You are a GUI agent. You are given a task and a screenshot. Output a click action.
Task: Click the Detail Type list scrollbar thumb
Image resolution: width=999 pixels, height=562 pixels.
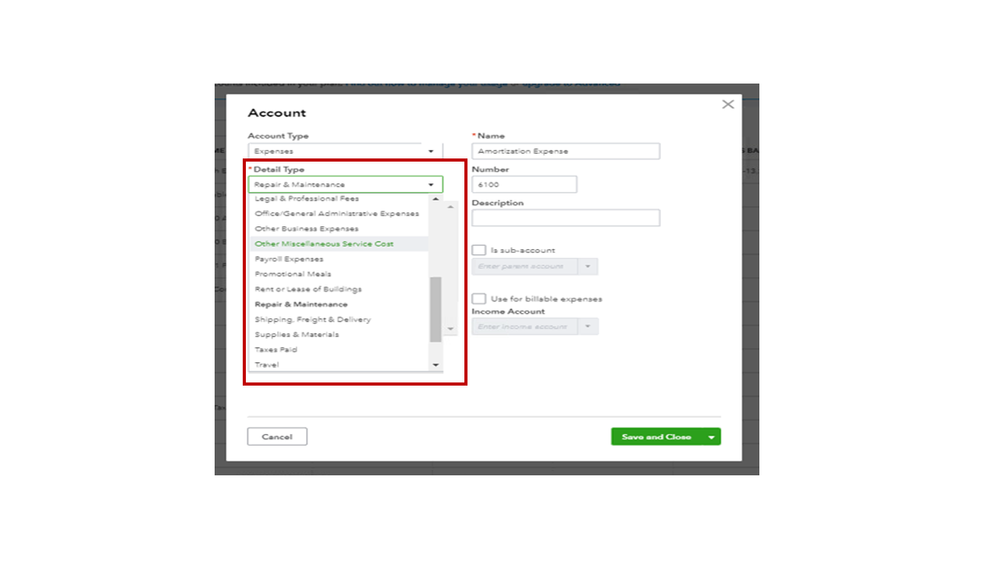pyautogui.click(x=436, y=309)
